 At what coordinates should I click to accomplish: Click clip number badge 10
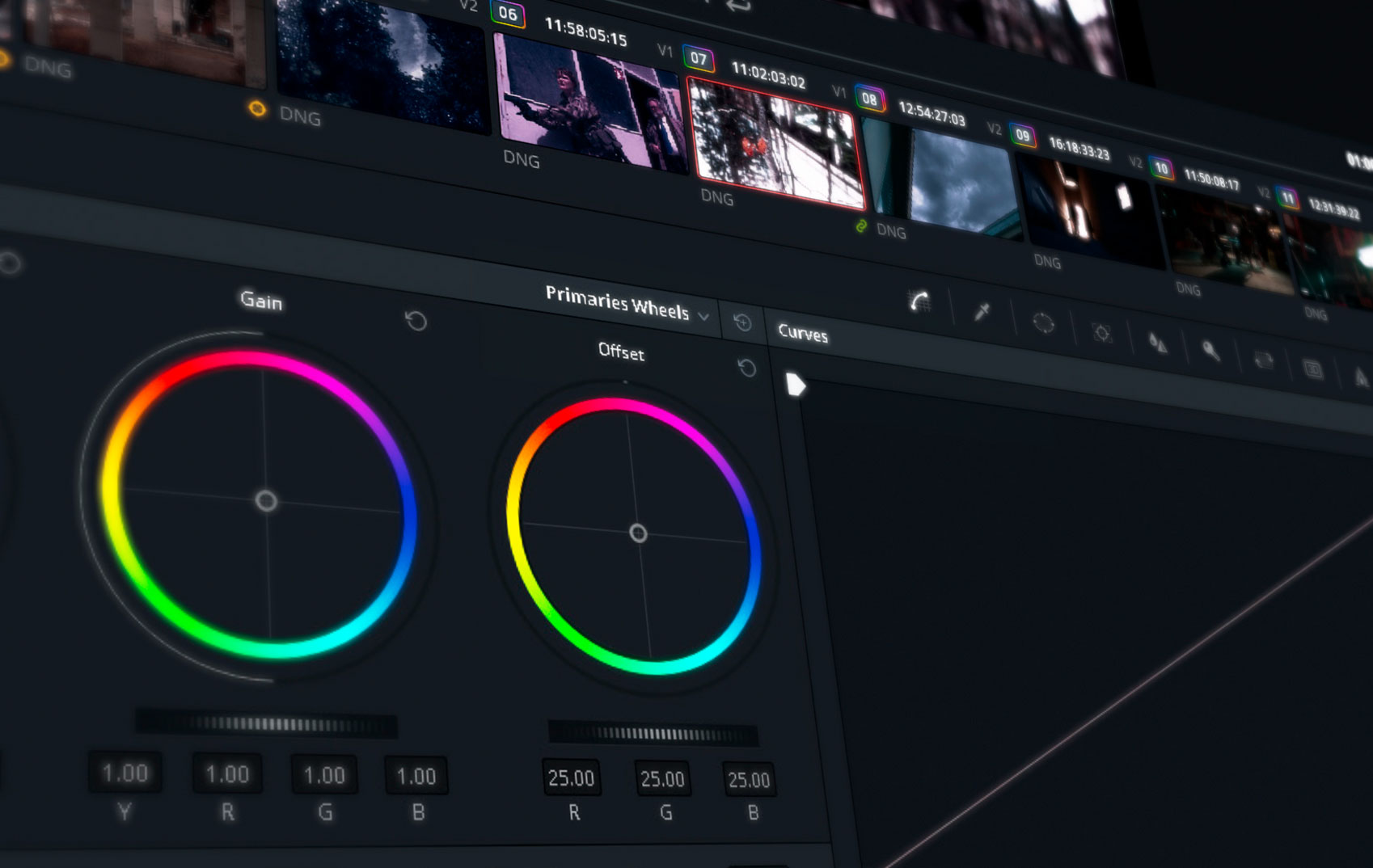pos(1161,168)
